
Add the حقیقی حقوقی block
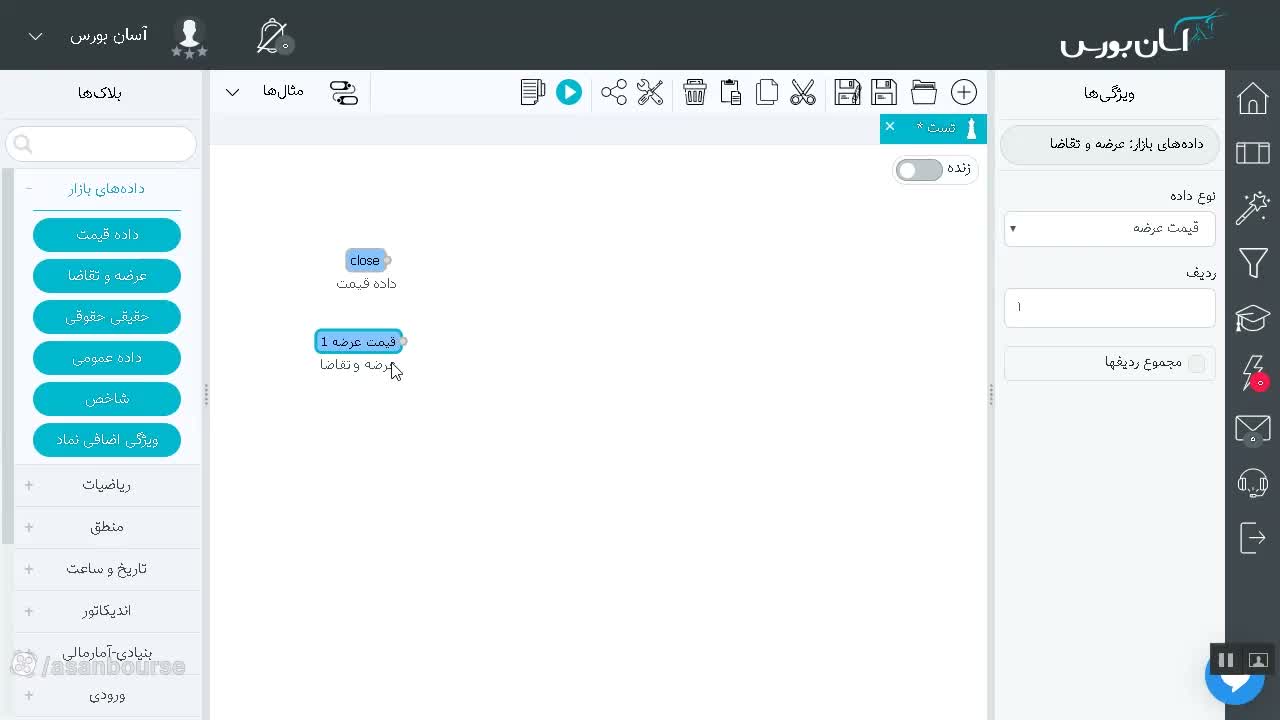[x=107, y=316]
